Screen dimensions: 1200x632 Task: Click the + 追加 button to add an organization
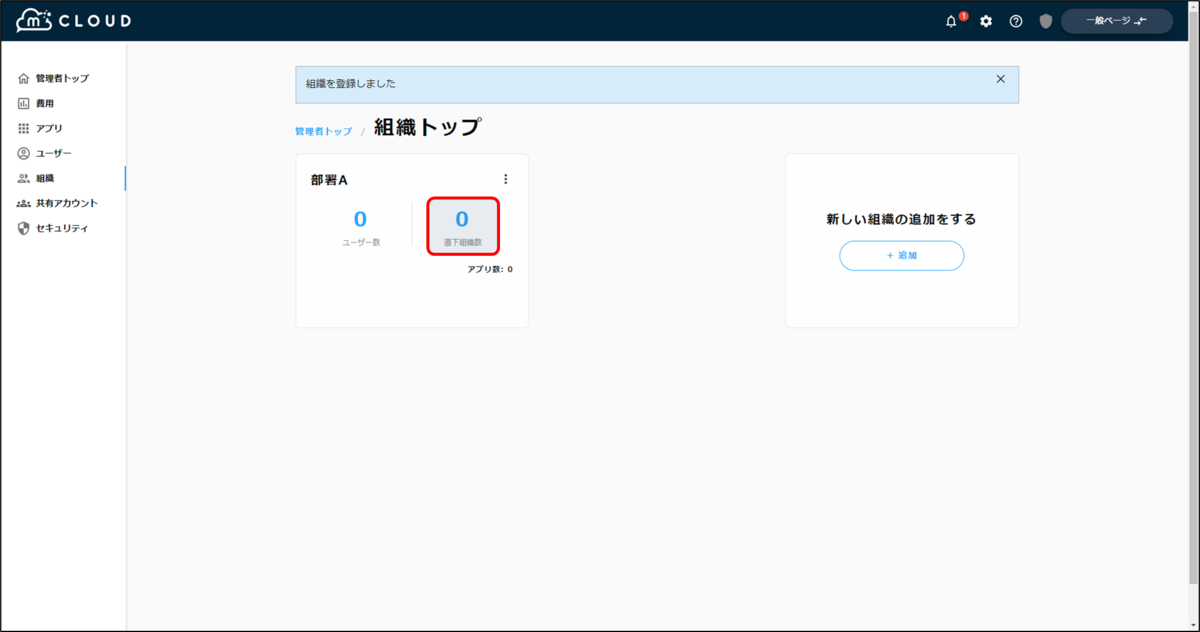[900, 255]
